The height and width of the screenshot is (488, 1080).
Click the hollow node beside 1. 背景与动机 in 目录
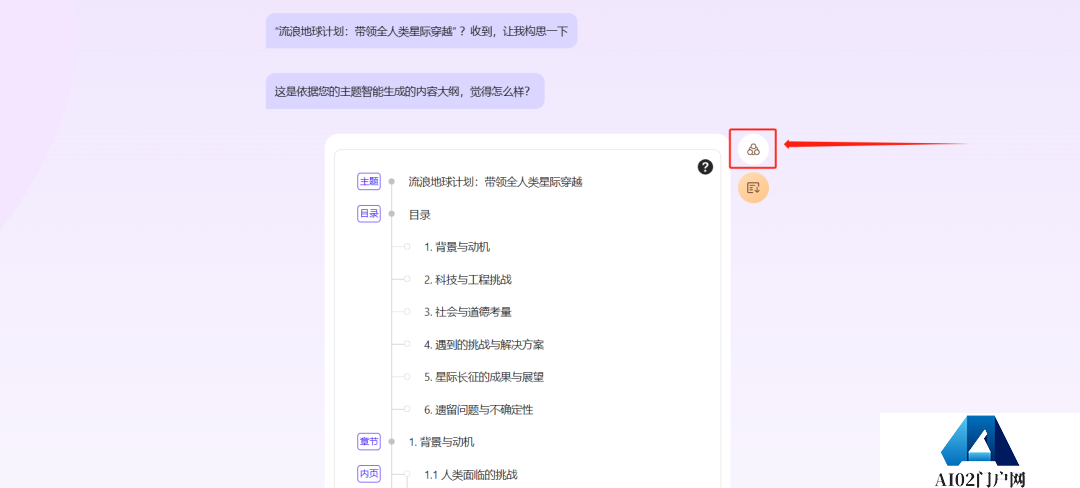click(x=407, y=246)
